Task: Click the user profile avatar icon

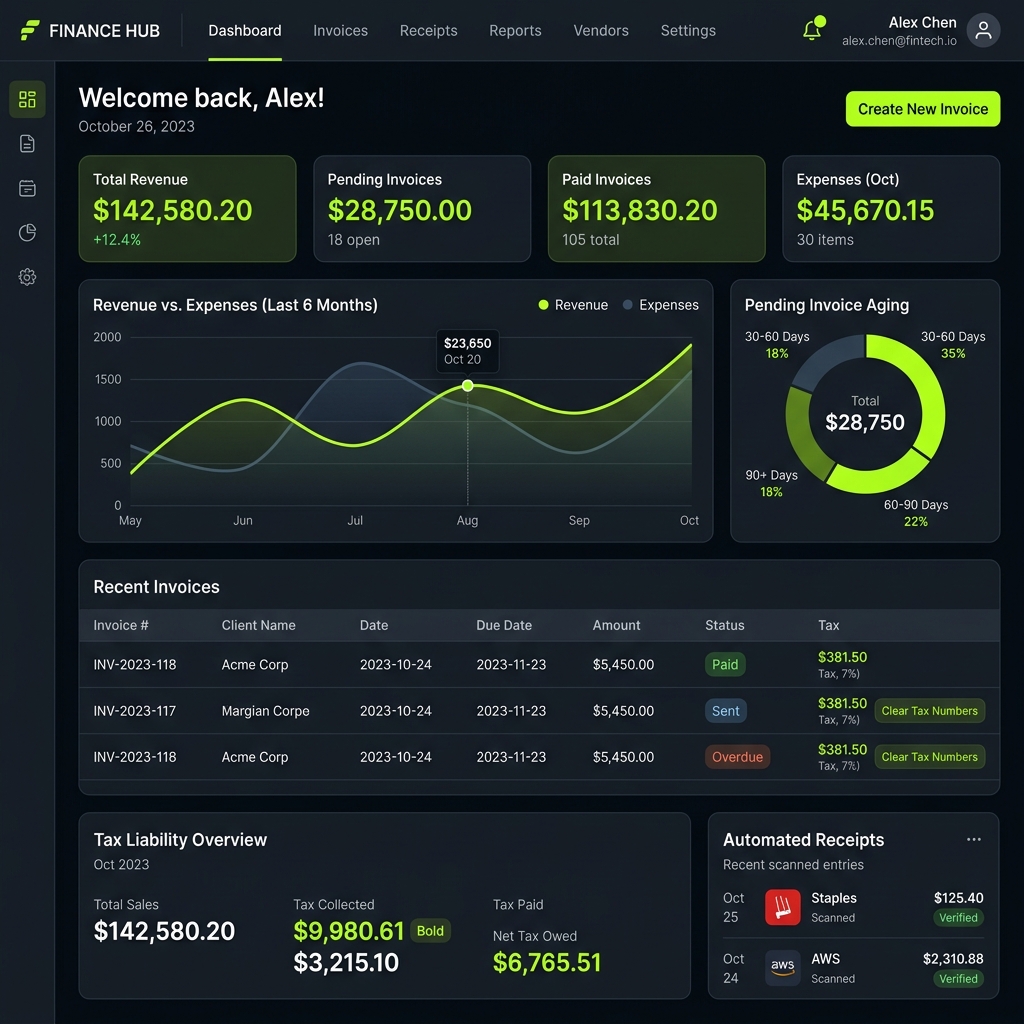Action: (x=983, y=31)
